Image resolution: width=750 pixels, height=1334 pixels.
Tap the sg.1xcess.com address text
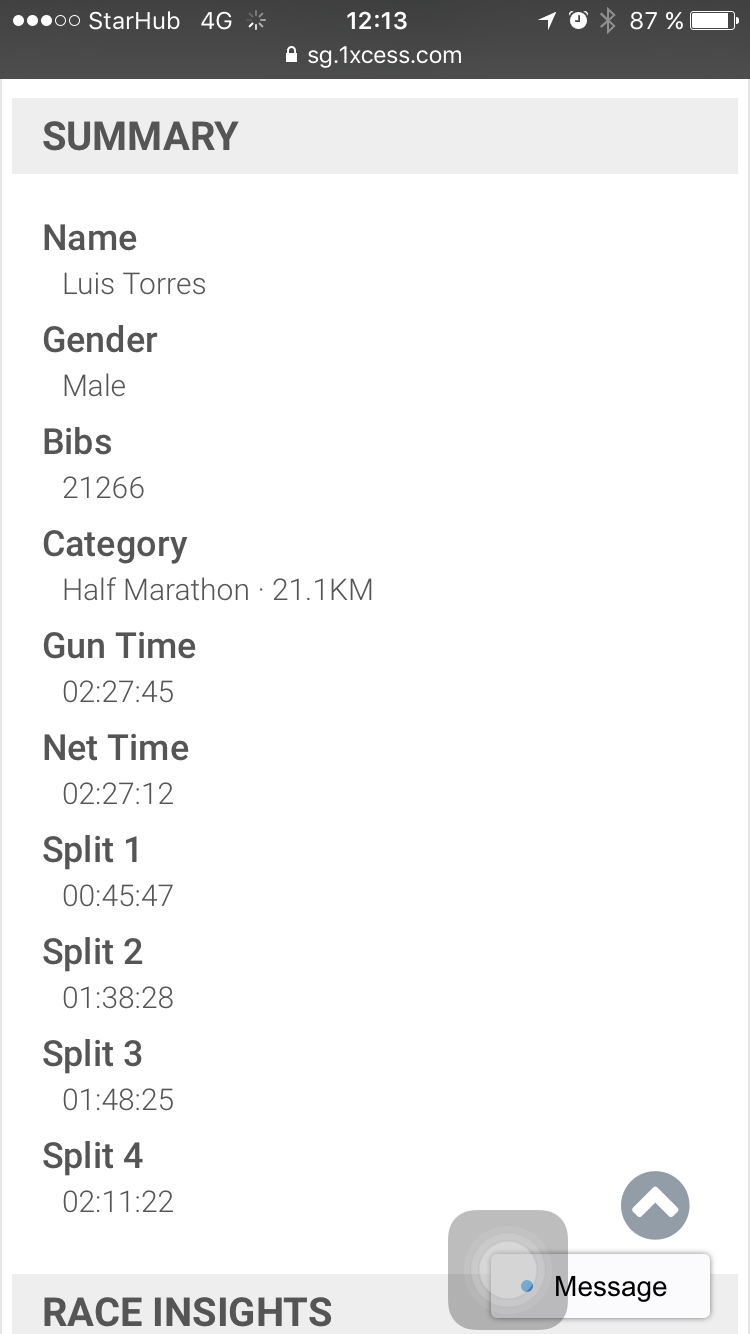(x=384, y=55)
